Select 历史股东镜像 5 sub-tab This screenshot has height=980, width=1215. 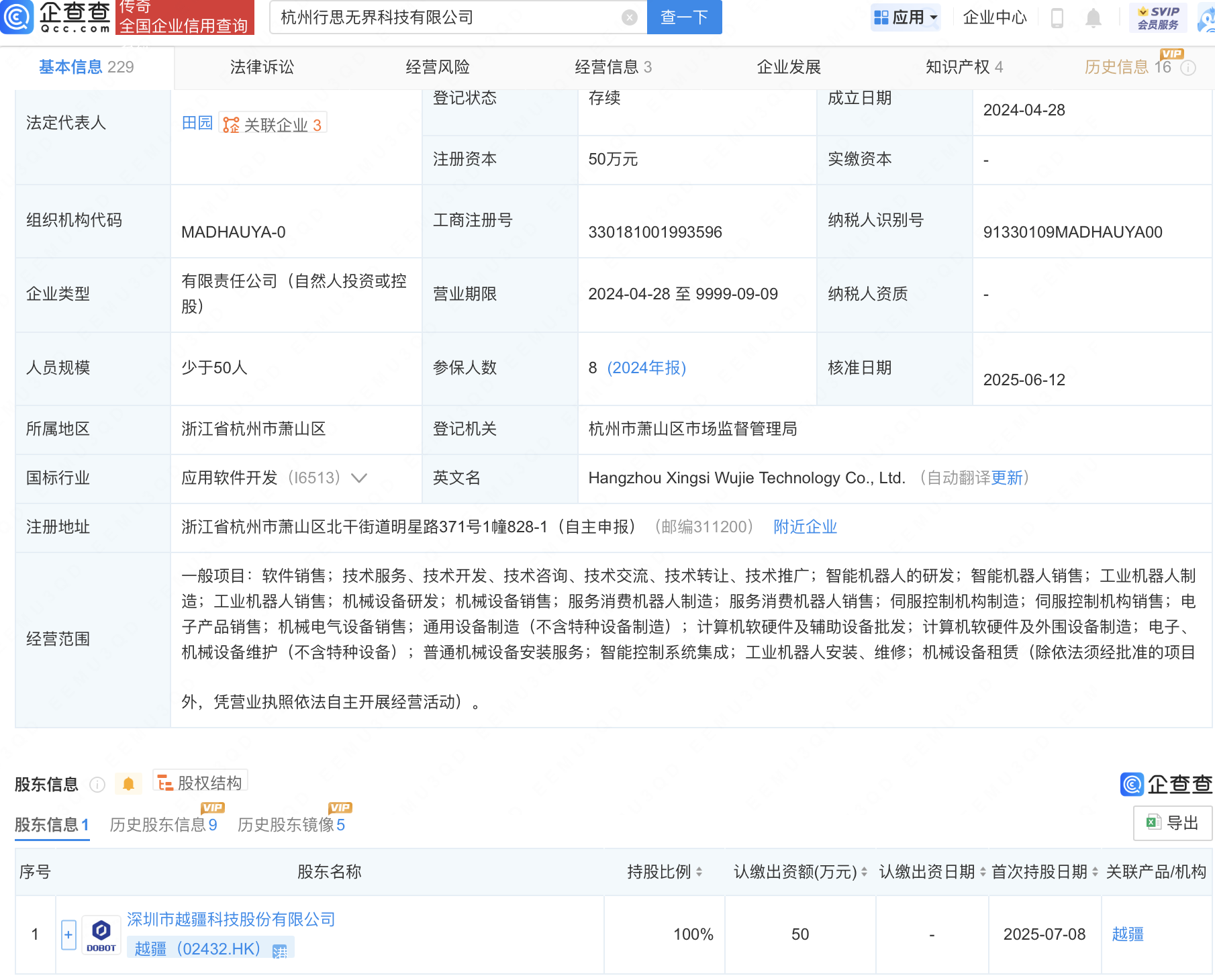[x=291, y=825]
